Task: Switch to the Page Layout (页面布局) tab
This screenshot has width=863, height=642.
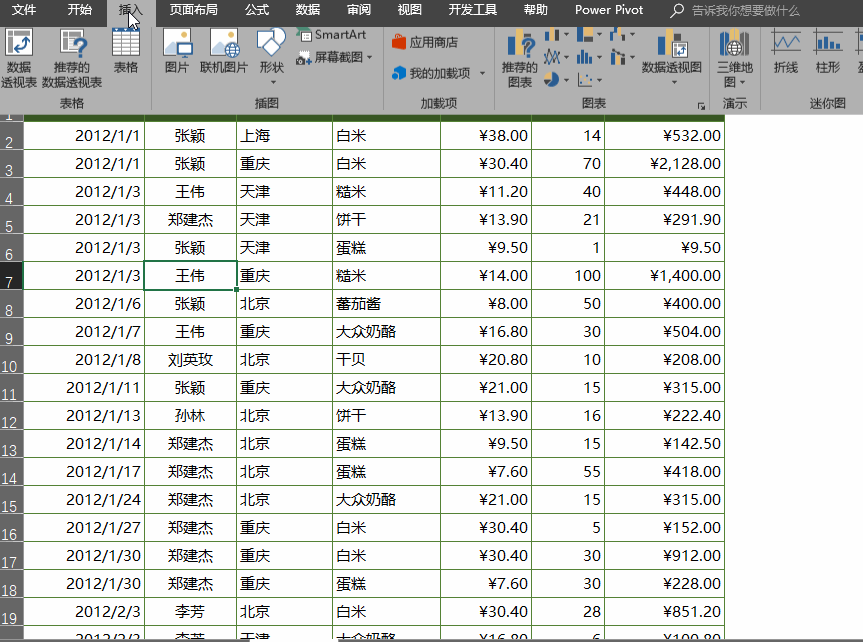Action: [x=193, y=10]
